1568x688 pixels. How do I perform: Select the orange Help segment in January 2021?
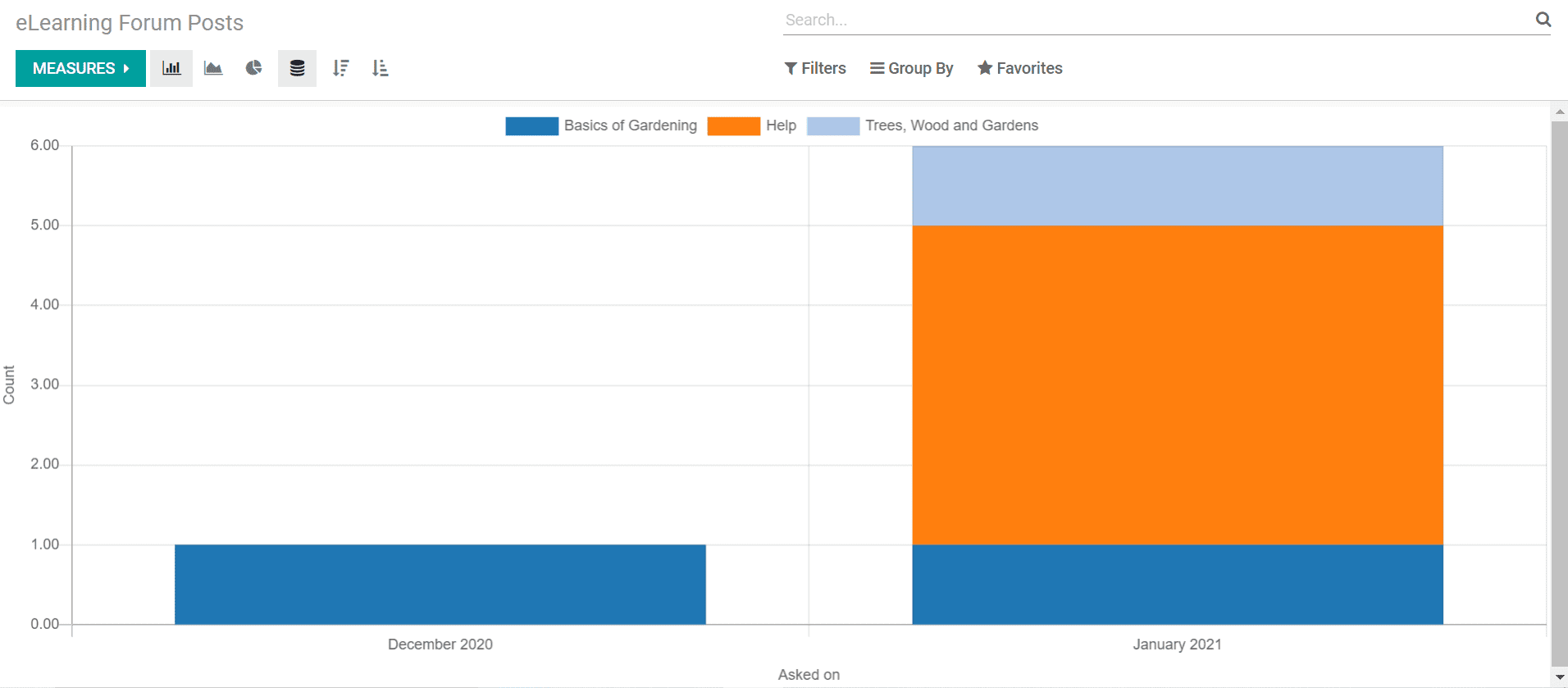pyautogui.click(x=1178, y=385)
